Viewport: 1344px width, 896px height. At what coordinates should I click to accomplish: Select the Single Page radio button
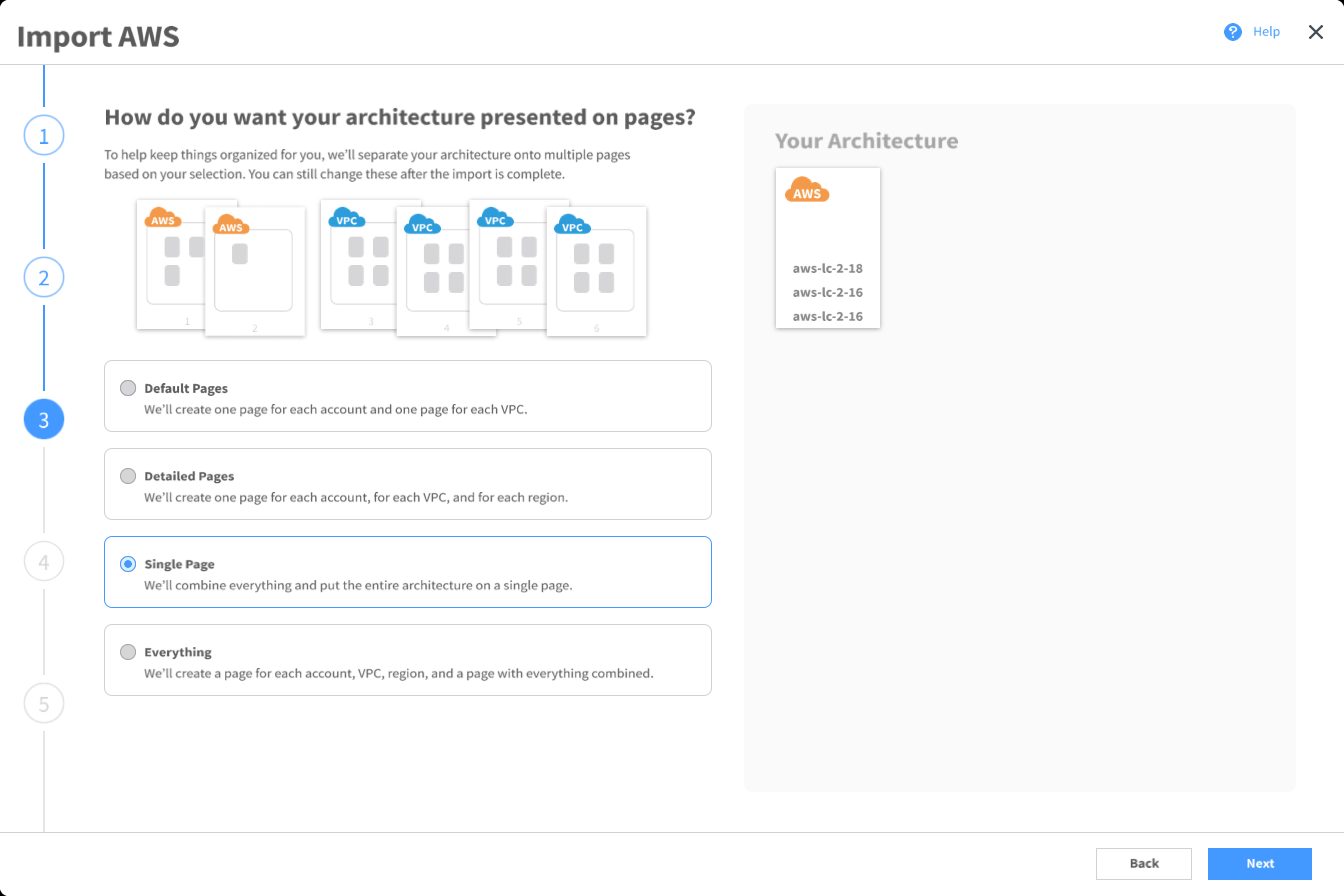point(128,564)
